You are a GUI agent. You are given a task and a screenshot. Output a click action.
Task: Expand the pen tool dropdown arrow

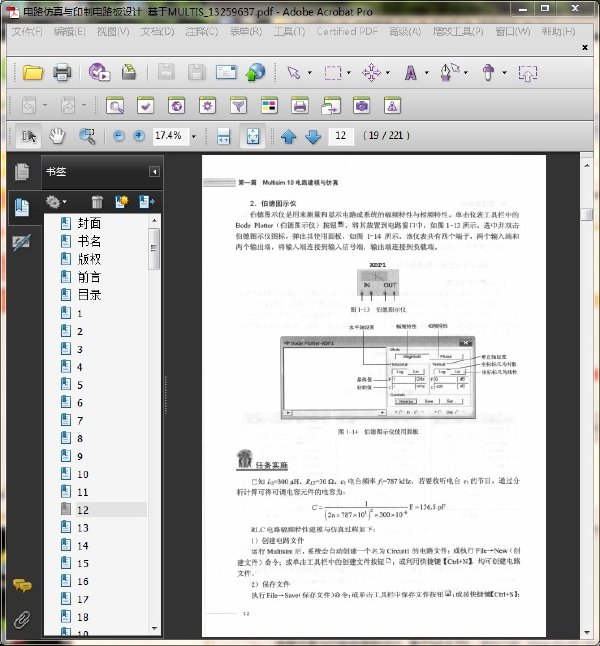tap(466, 73)
